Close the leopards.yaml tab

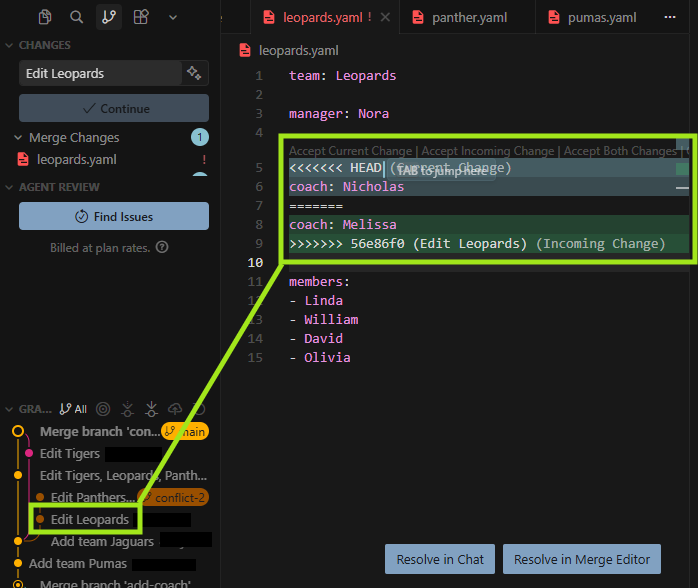tap(386, 17)
